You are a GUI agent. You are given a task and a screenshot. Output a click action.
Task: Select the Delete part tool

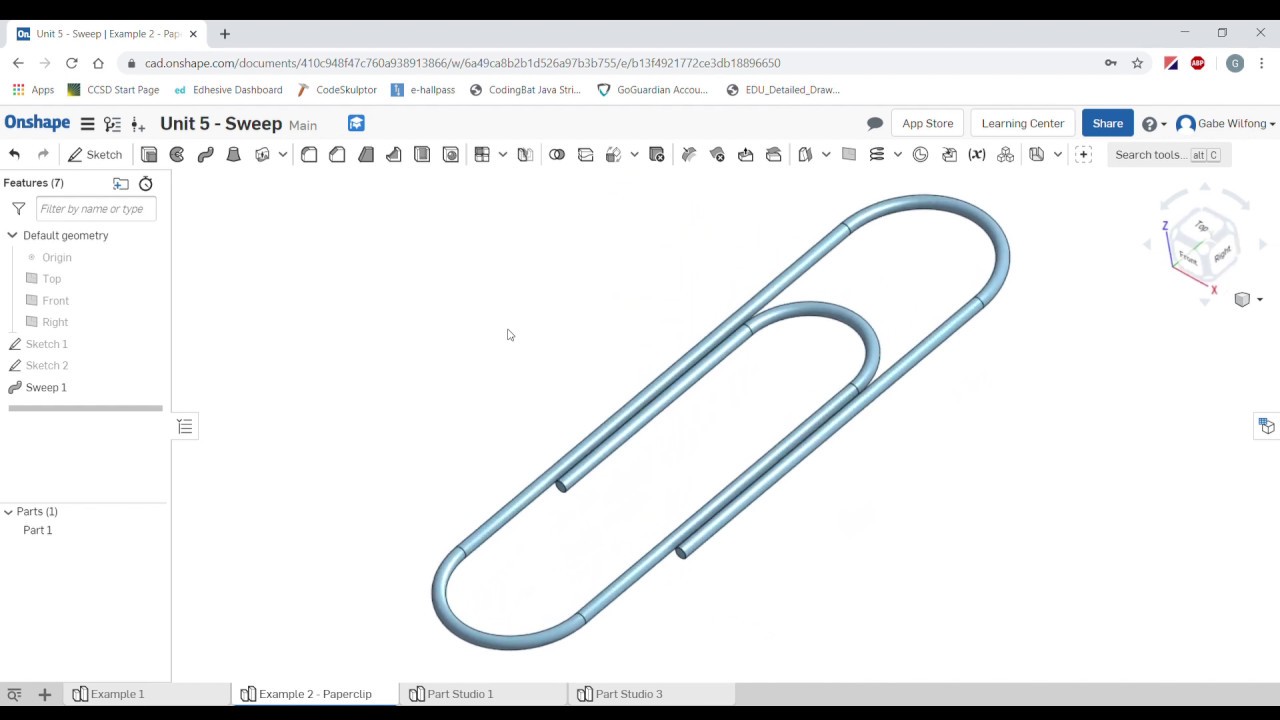click(657, 154)
